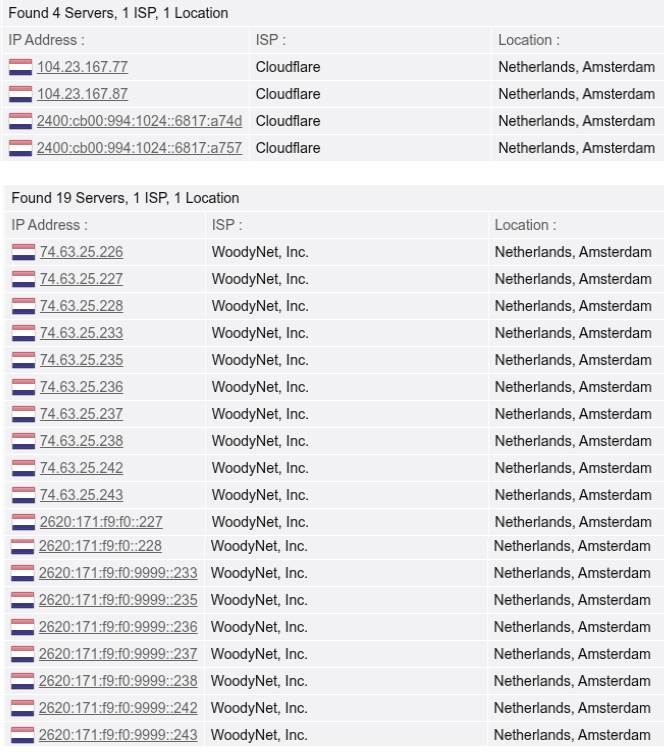The image size is (664, 752).
Task: Click the Netherlands flag beside 74.63.25.235
Action: point(23,360)
